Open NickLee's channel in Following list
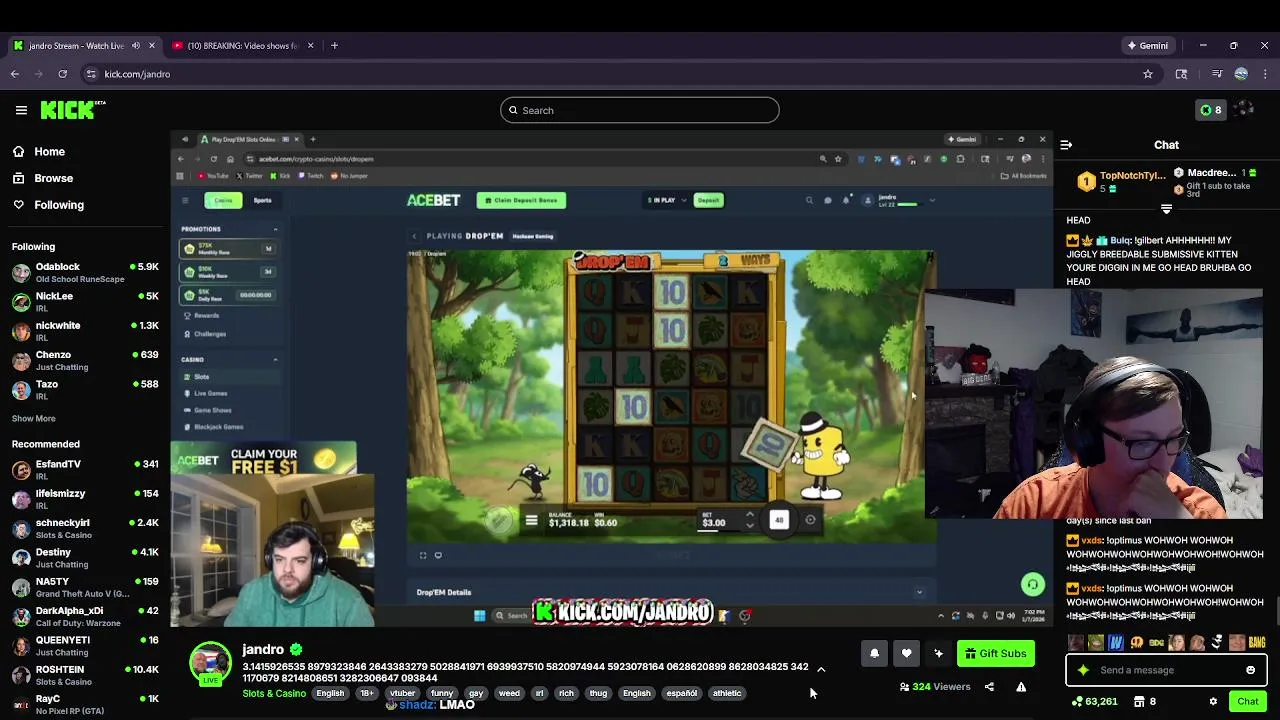Screen dimensions: 1280x720 (85, 301)
